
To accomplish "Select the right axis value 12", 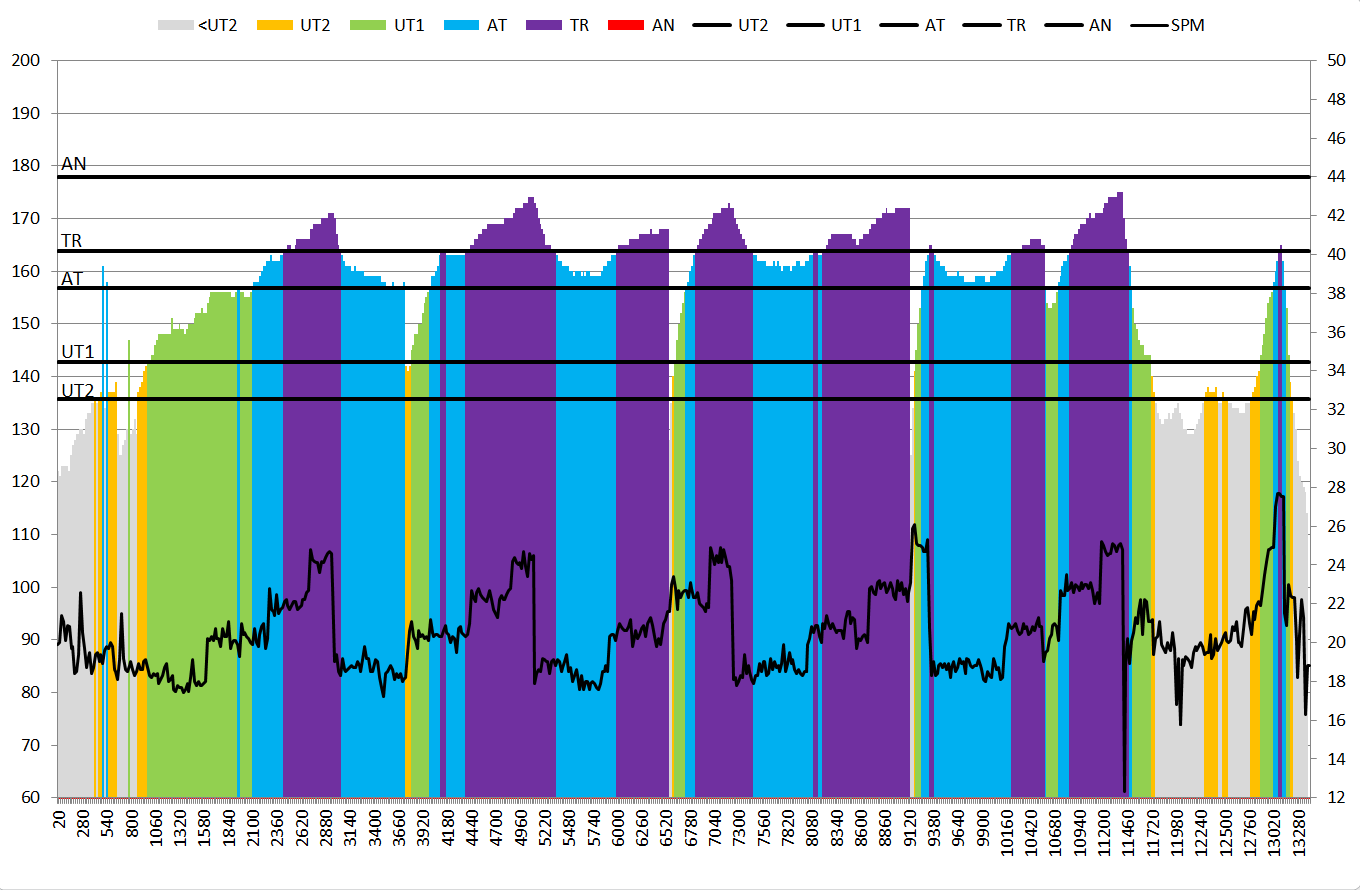I will [x=1335, y=798].
